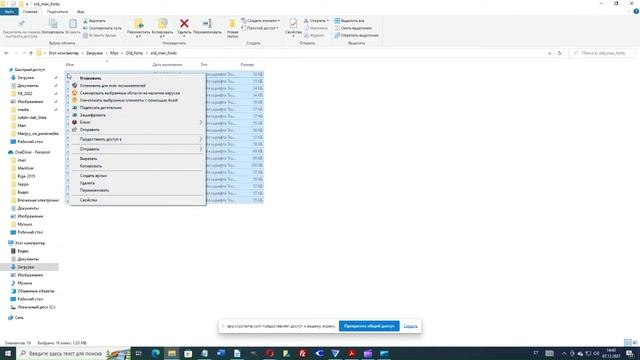Choose Создать ярлык from the context menu

pos(93,176)
